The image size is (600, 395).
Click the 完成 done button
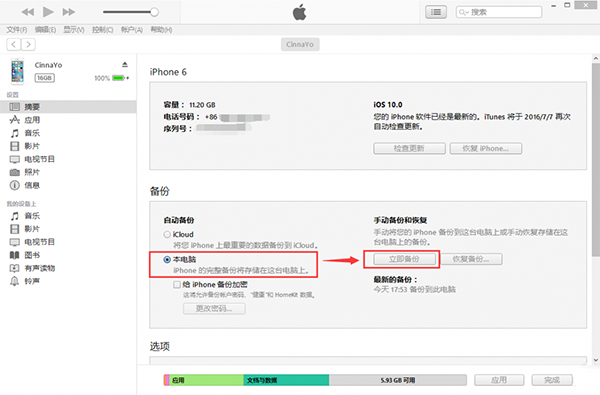552,380
